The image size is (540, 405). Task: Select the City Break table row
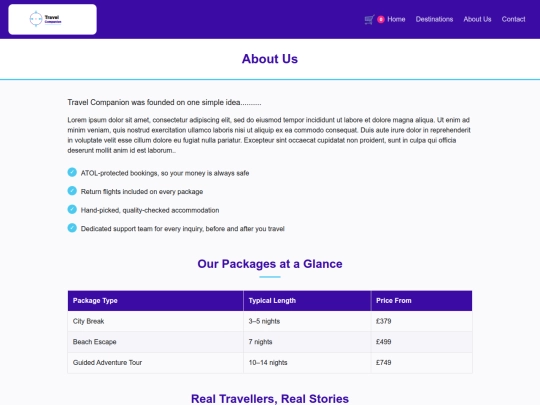(270, 321)
